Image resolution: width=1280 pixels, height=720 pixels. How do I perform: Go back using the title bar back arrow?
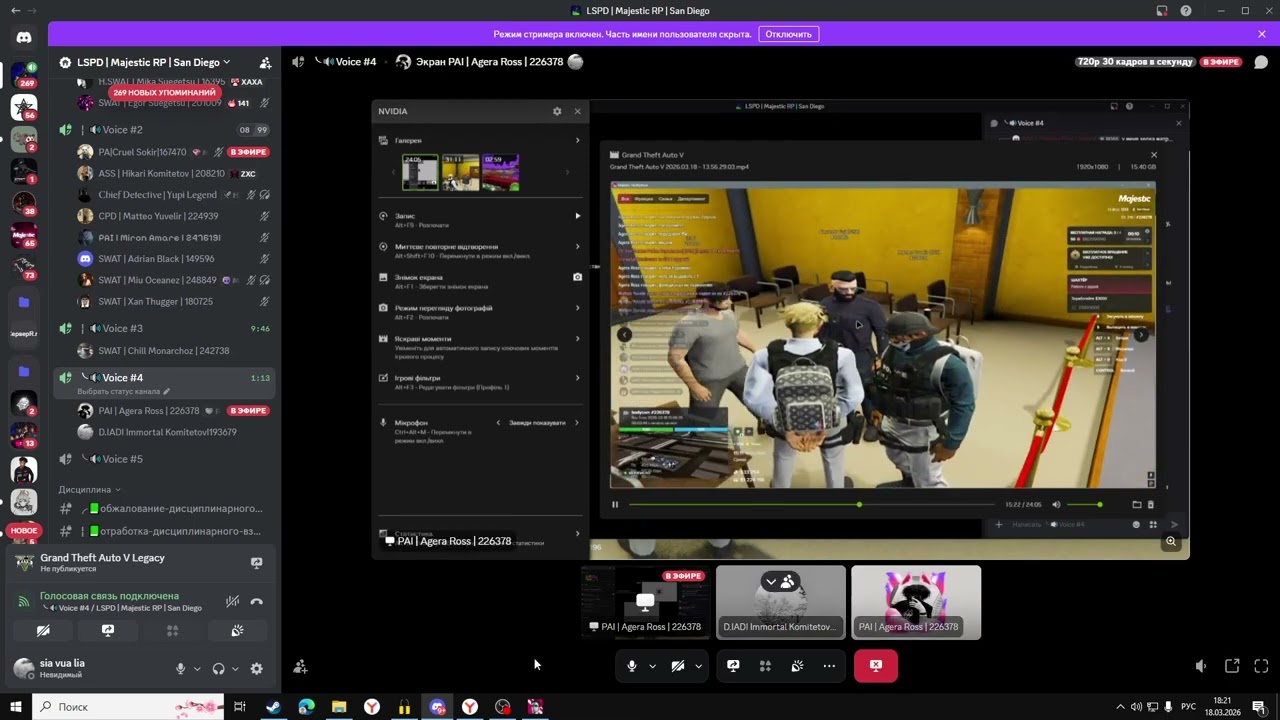click(x=15, y=11)
